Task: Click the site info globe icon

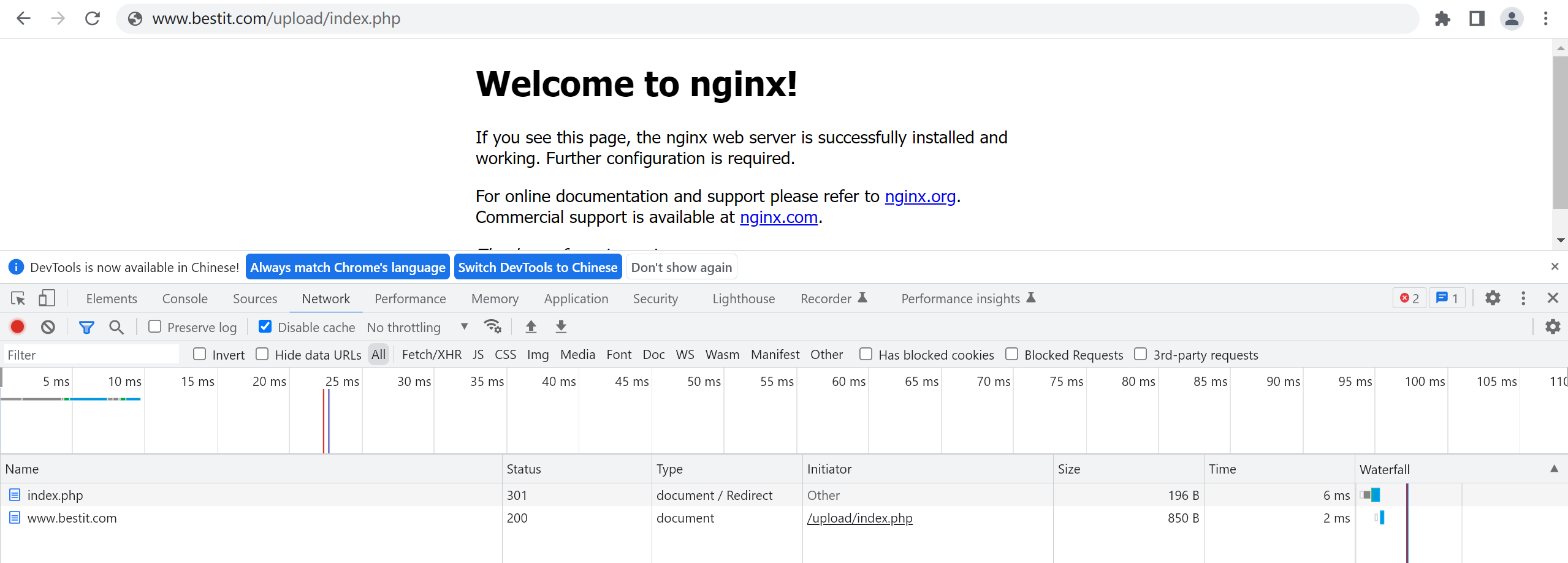Action: pyautogui.click(x=135, y=19)
